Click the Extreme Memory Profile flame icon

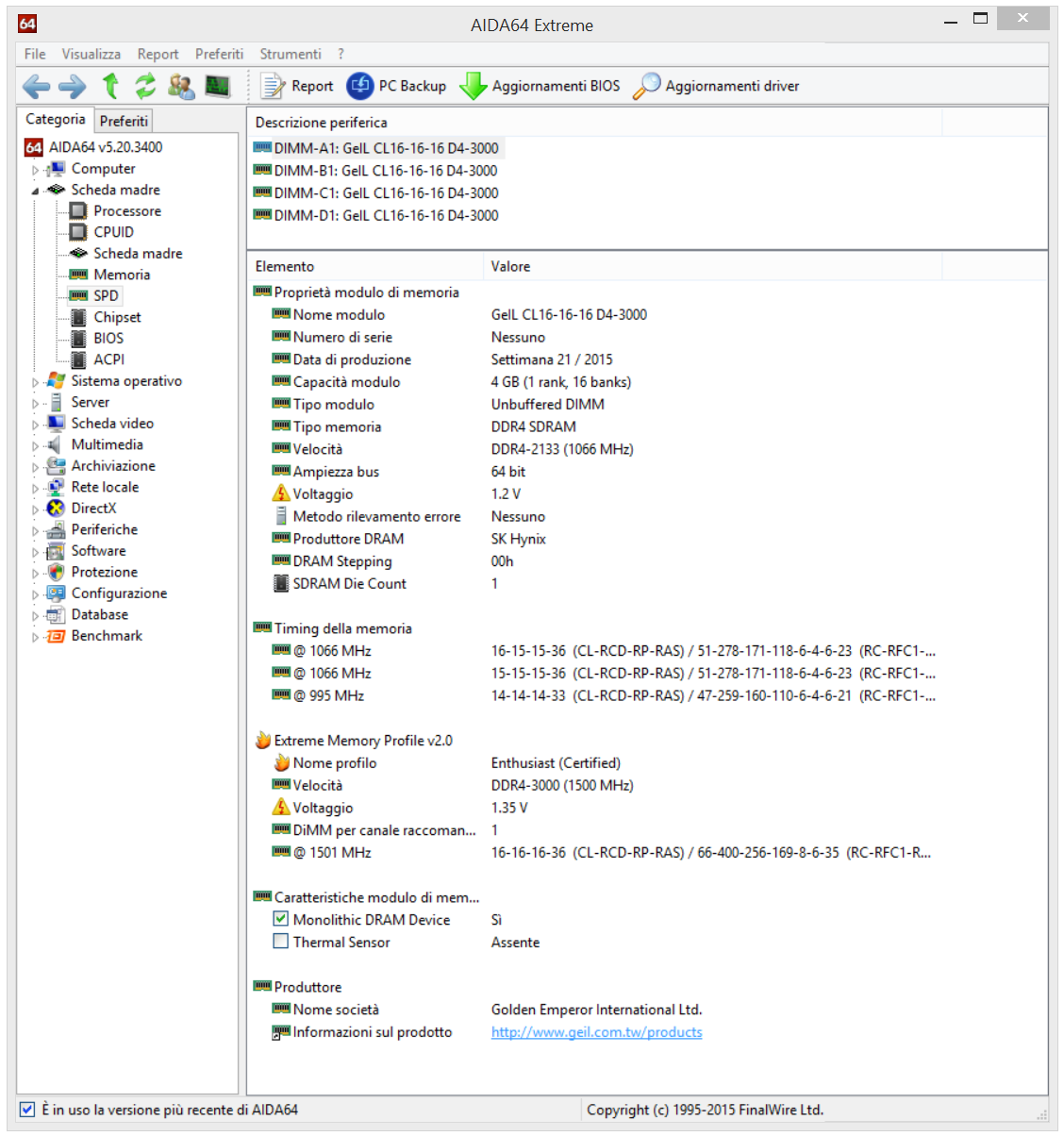click(262, 741)
